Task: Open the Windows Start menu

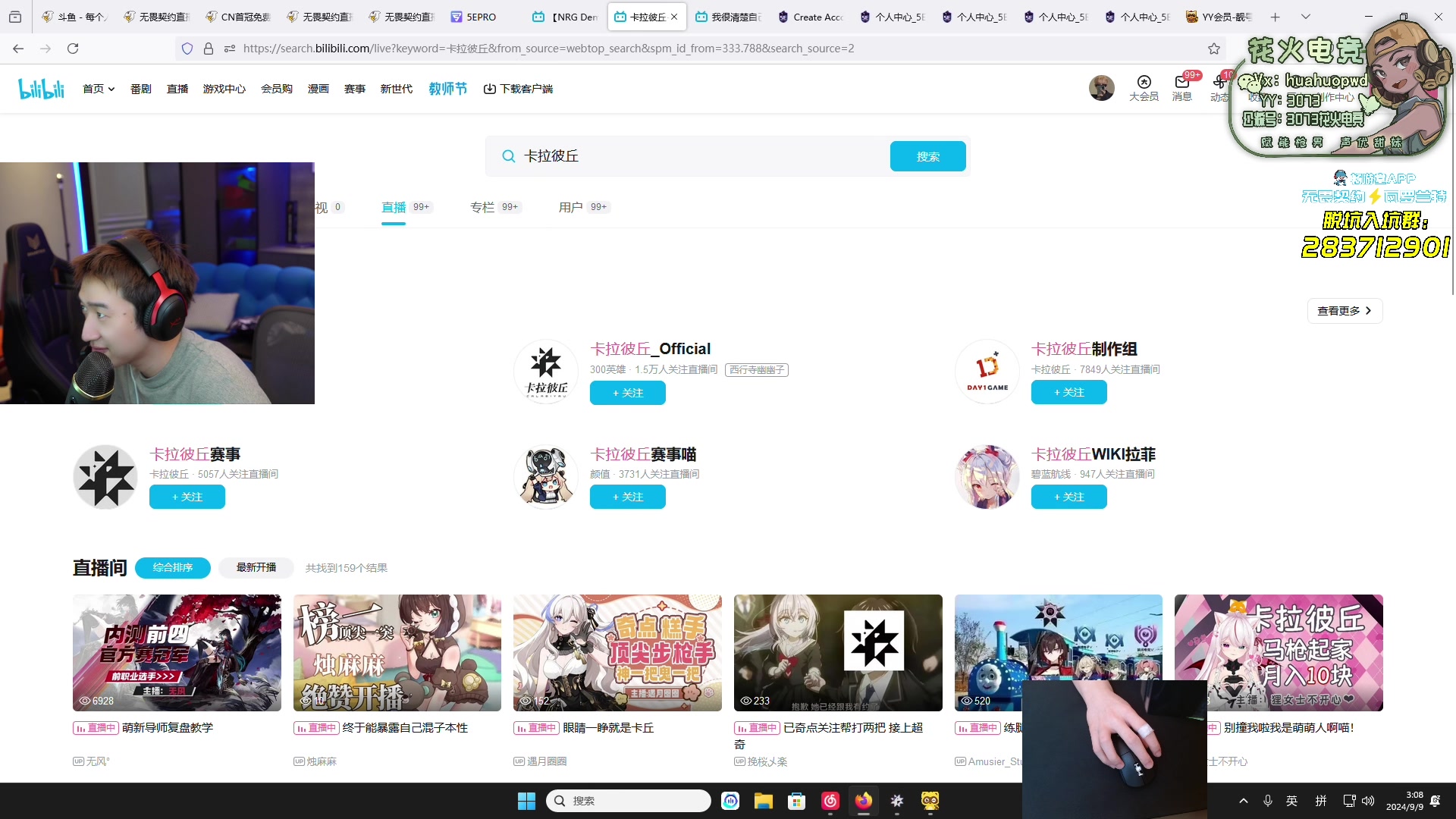Action: coord(526,801)
